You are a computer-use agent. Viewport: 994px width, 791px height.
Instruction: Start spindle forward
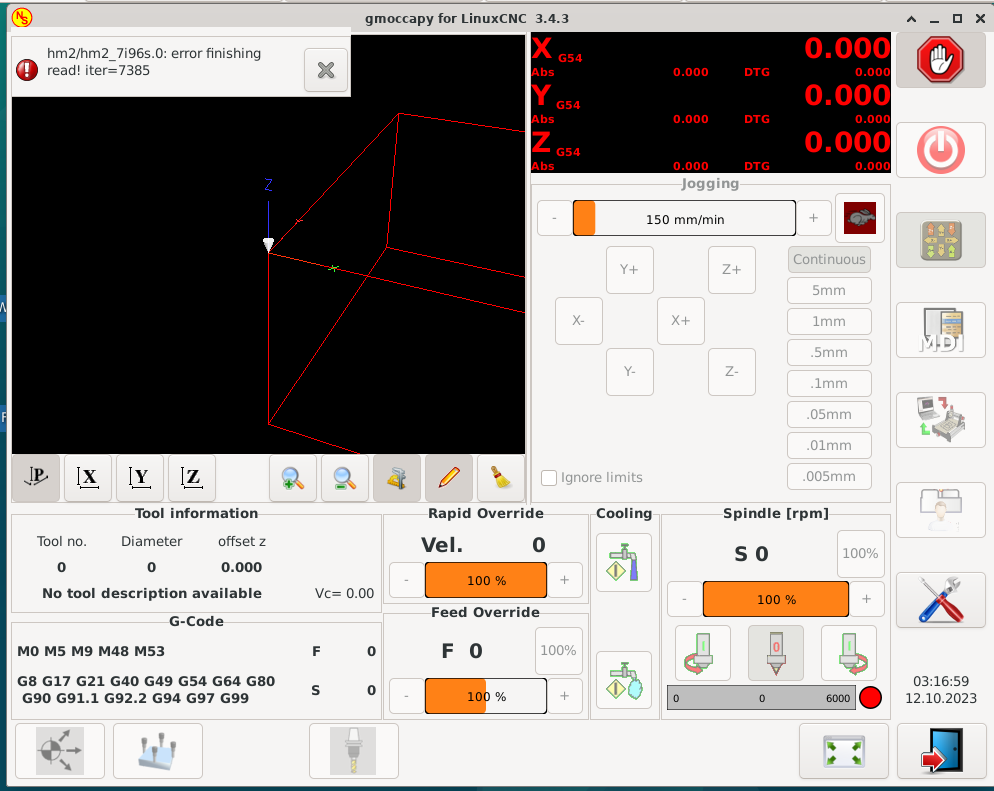[849, 653]
